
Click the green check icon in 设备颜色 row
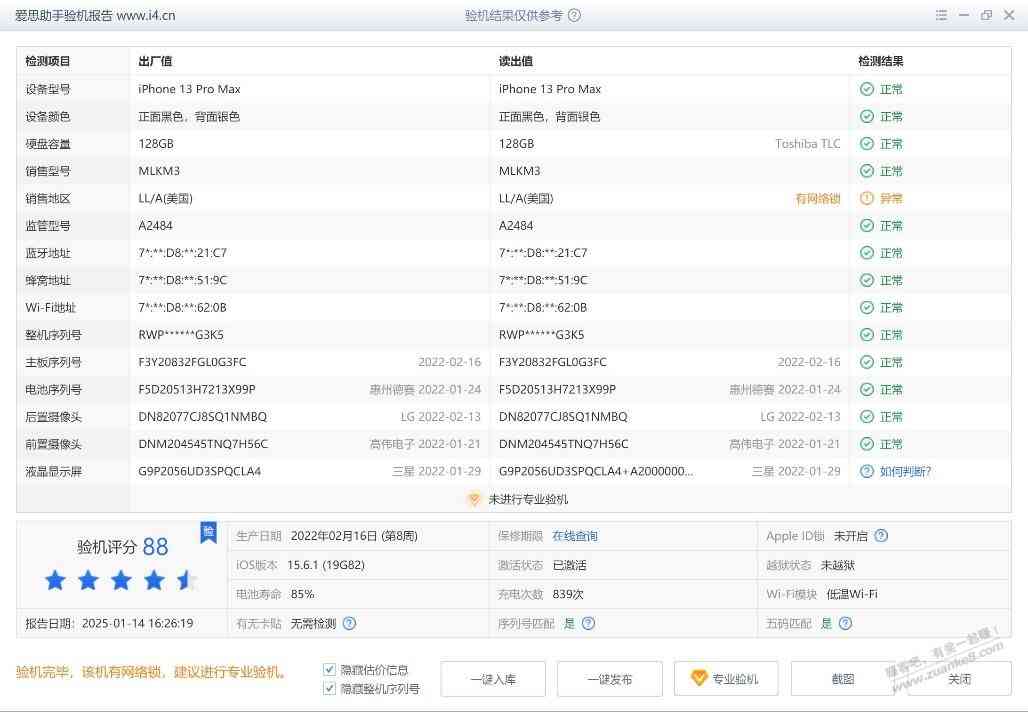[867, 117]
